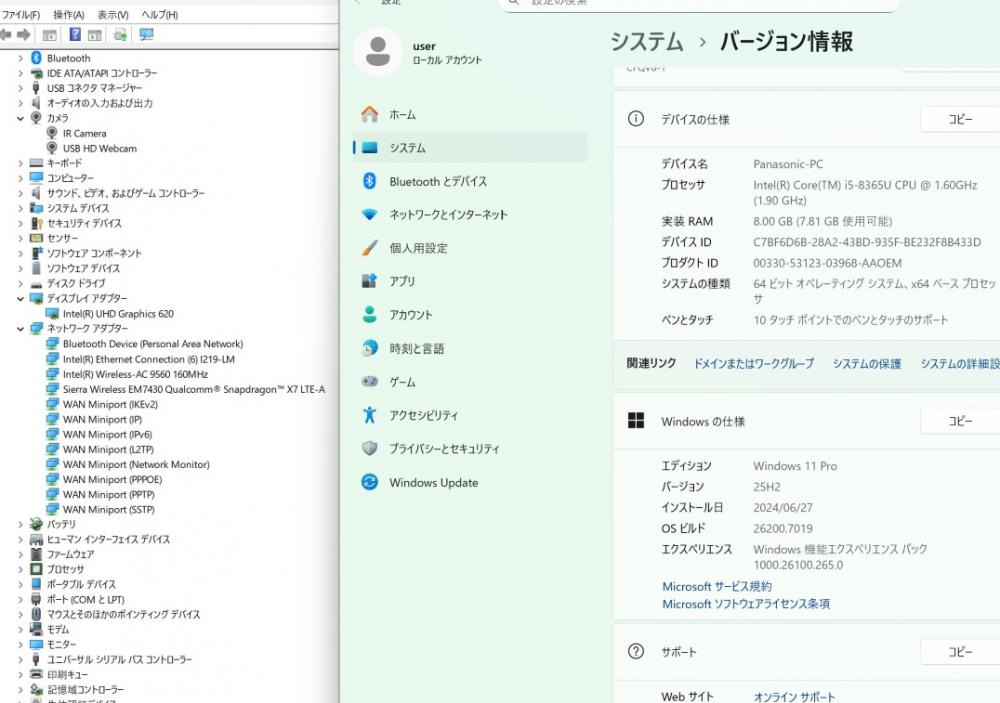Click コピー button for デバイスの仕様

(x=958, y=119)
